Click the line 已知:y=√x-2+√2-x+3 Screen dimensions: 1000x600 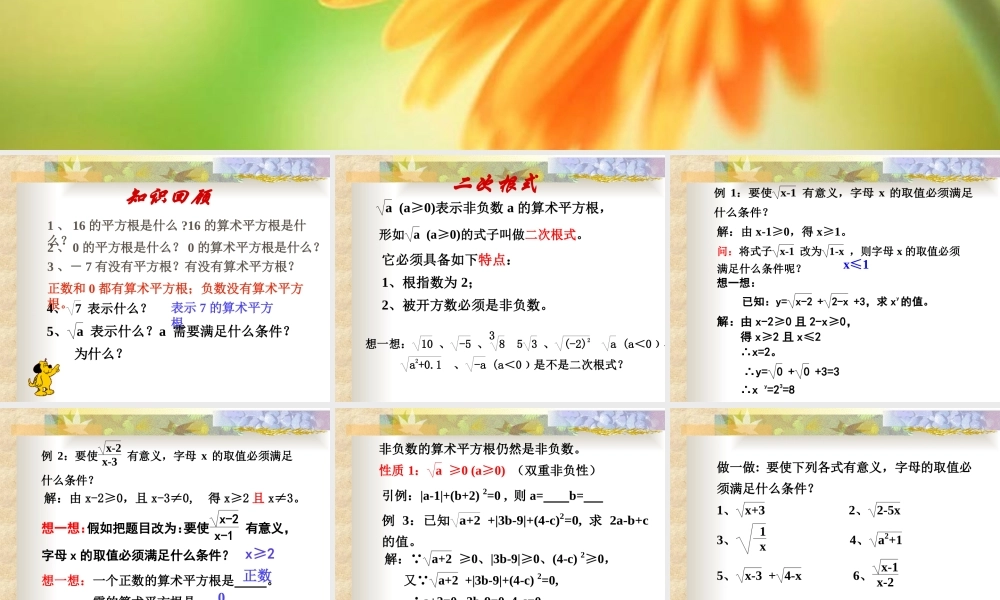pos(835,302)
